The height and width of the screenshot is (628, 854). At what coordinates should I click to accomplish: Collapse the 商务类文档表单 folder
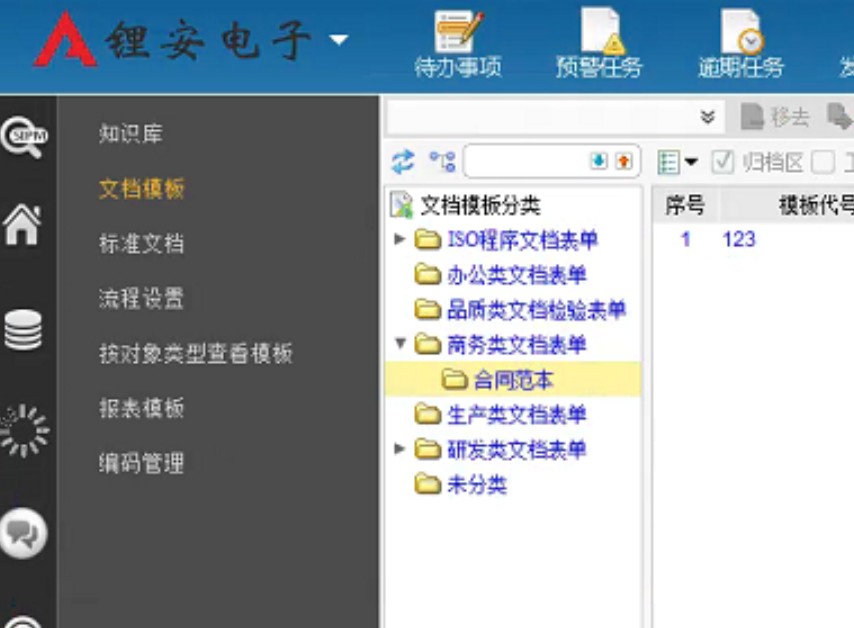(400, 344)
